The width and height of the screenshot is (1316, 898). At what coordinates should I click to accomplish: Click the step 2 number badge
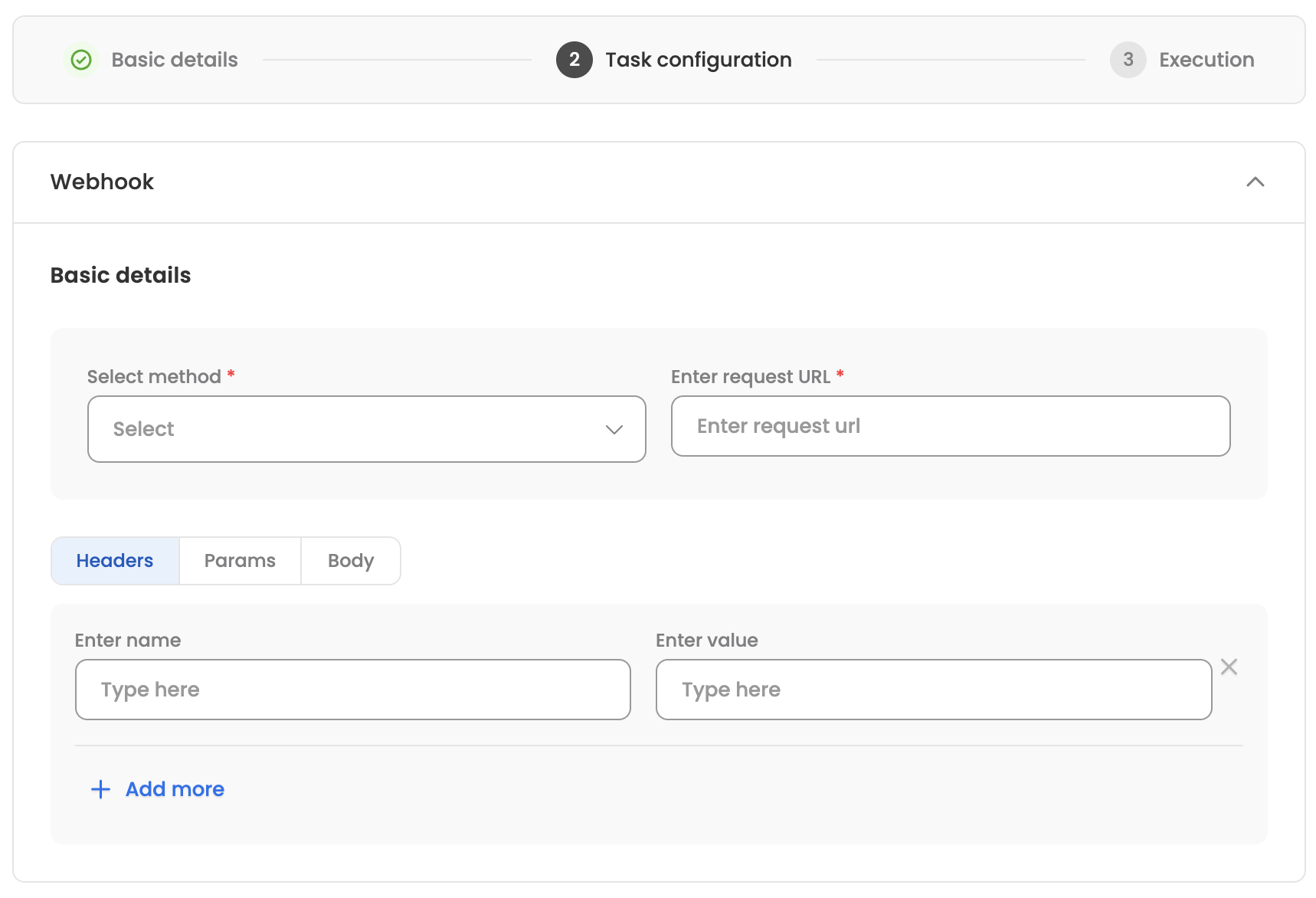click(574, 60)
